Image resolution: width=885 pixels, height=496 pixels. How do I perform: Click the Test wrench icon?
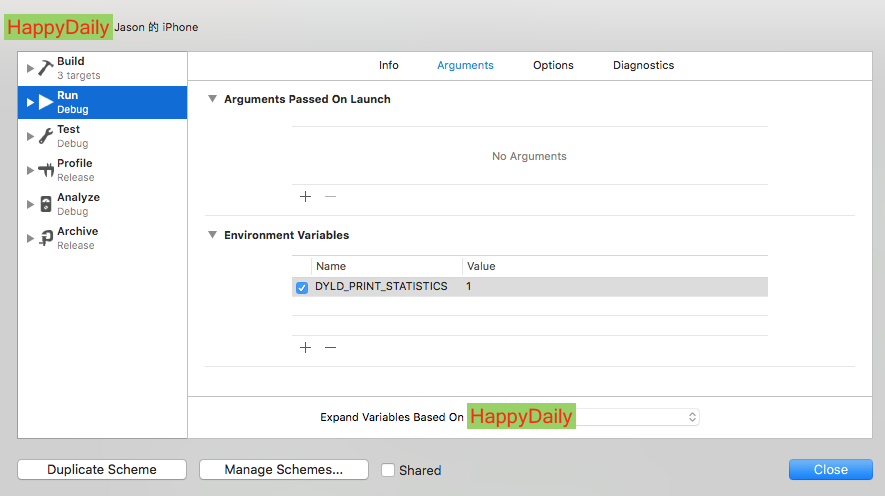(x=46, y=136)
